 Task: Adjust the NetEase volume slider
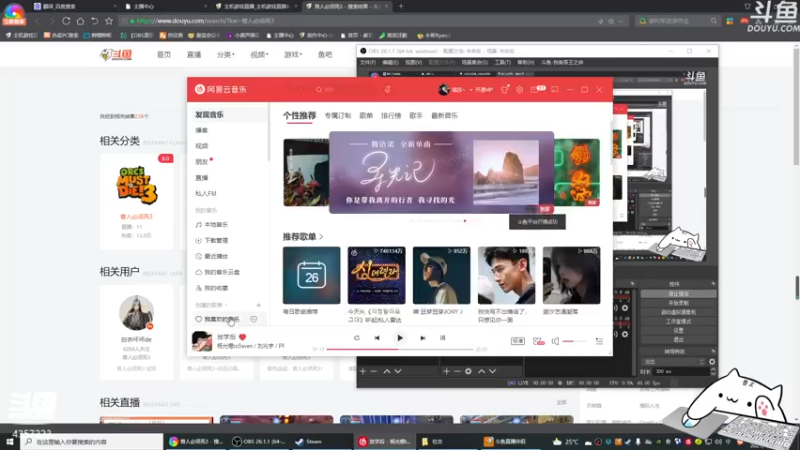pyautogui.click(x=574, y=341)
